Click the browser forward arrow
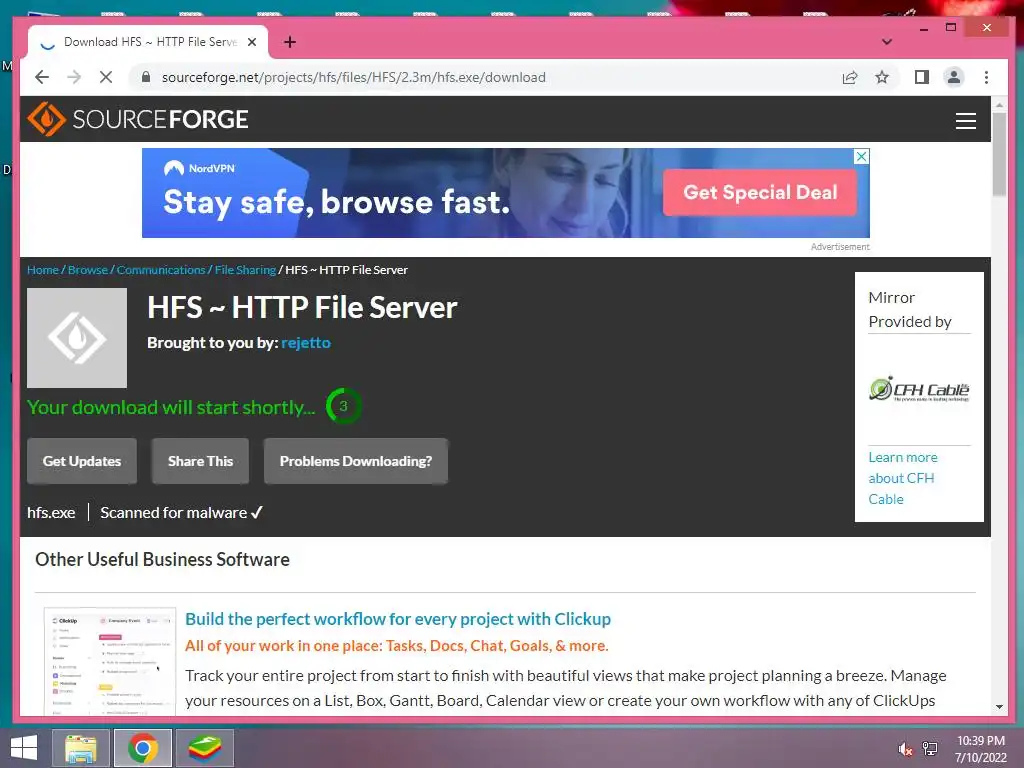The height and width of the screenshot is (768, 1024). 74,77
